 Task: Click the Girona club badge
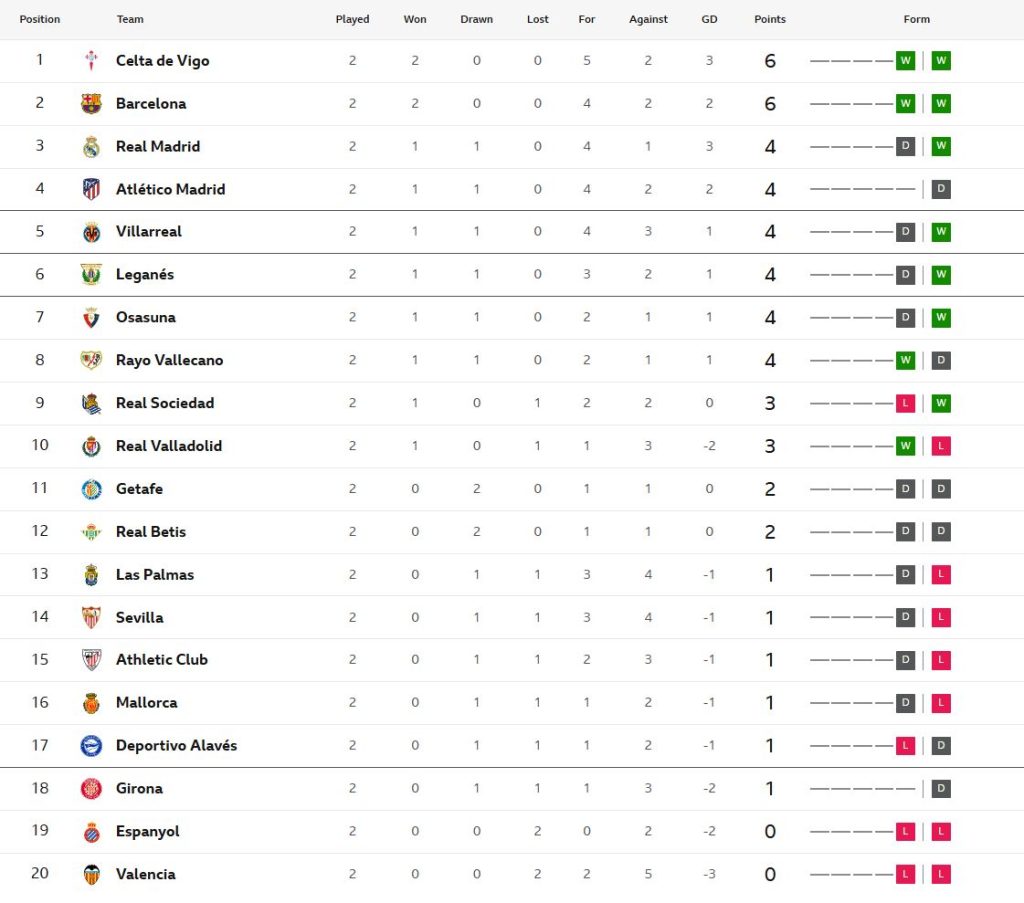[x=91, y=789]
